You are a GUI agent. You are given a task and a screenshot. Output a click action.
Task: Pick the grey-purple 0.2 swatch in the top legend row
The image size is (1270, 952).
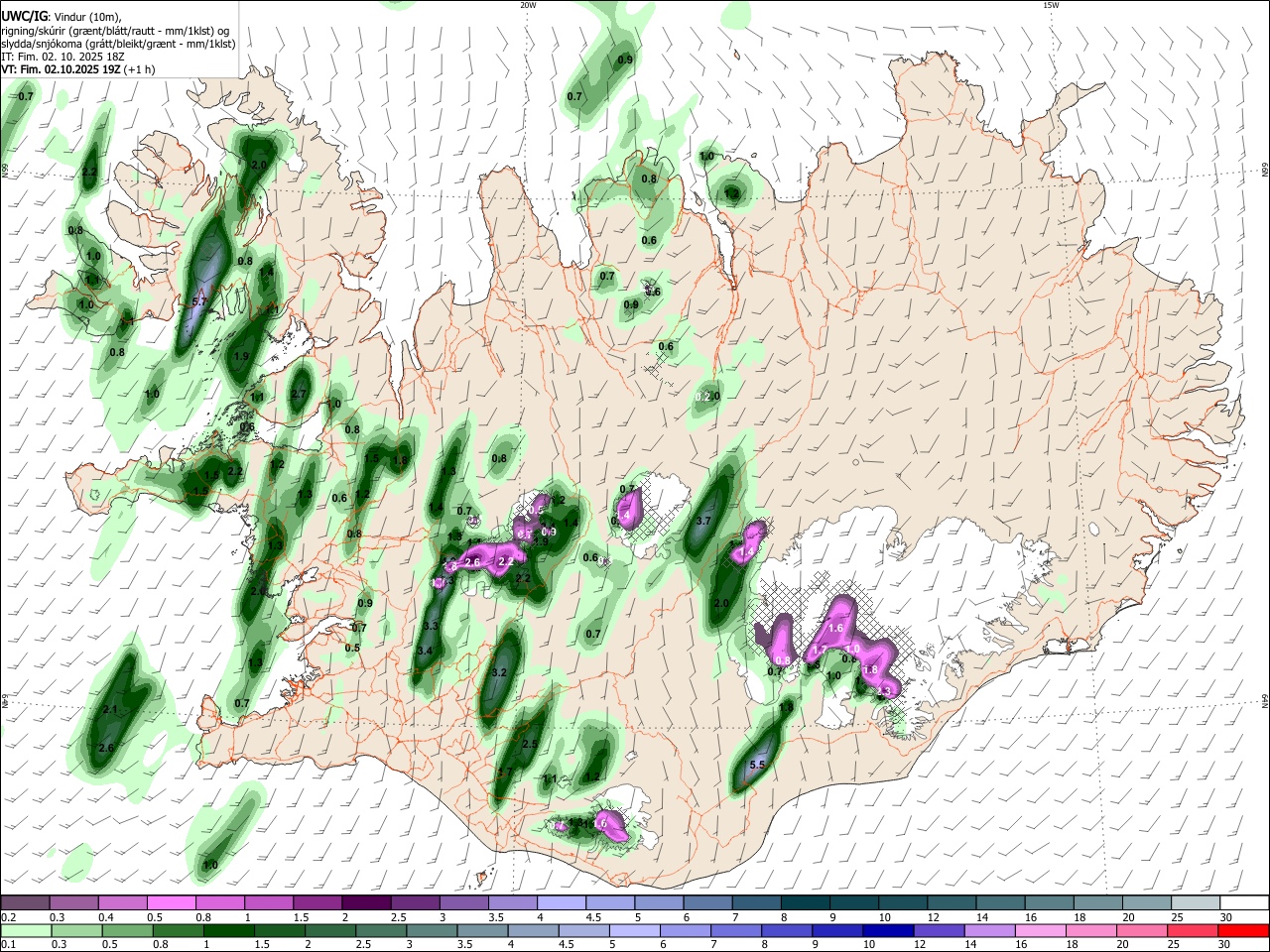coord(25,903)
